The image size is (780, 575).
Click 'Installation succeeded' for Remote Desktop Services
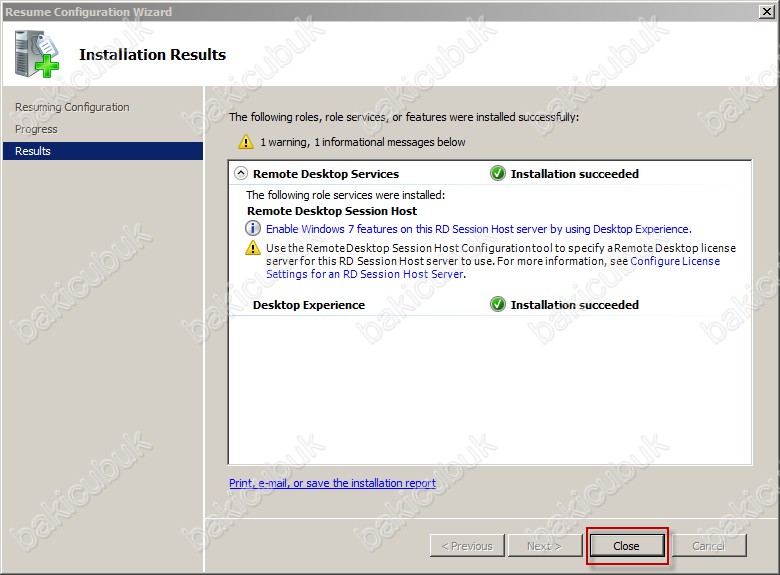[x=575, y=174]
